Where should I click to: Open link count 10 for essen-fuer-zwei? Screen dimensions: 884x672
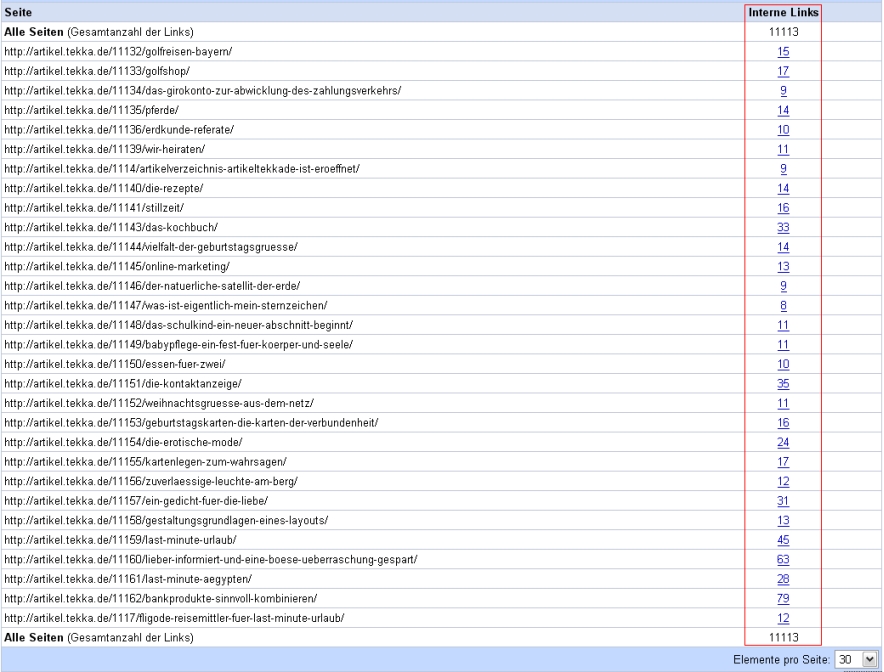pyautogui.click(x=783, y=364)
